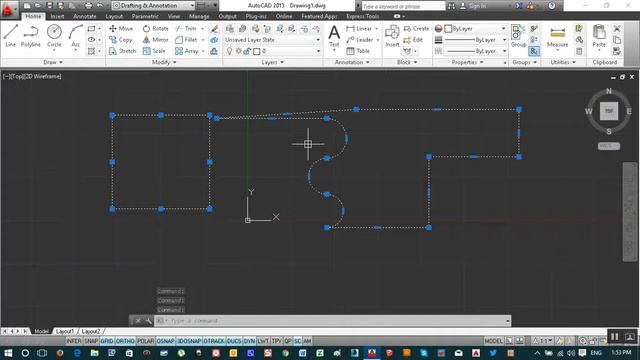
Task: Expand the Annotation panel
Action: click(x=352, y=62)
